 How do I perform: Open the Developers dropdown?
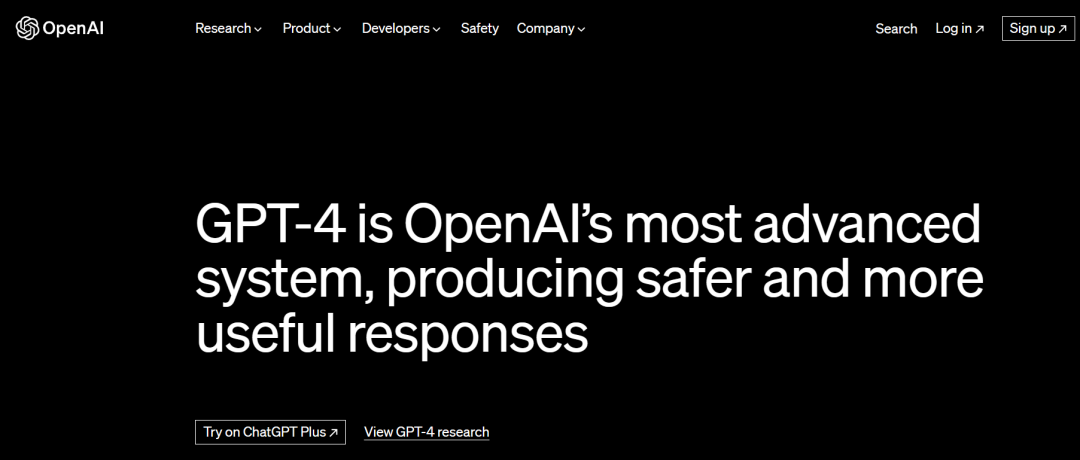tap(401, 28)
